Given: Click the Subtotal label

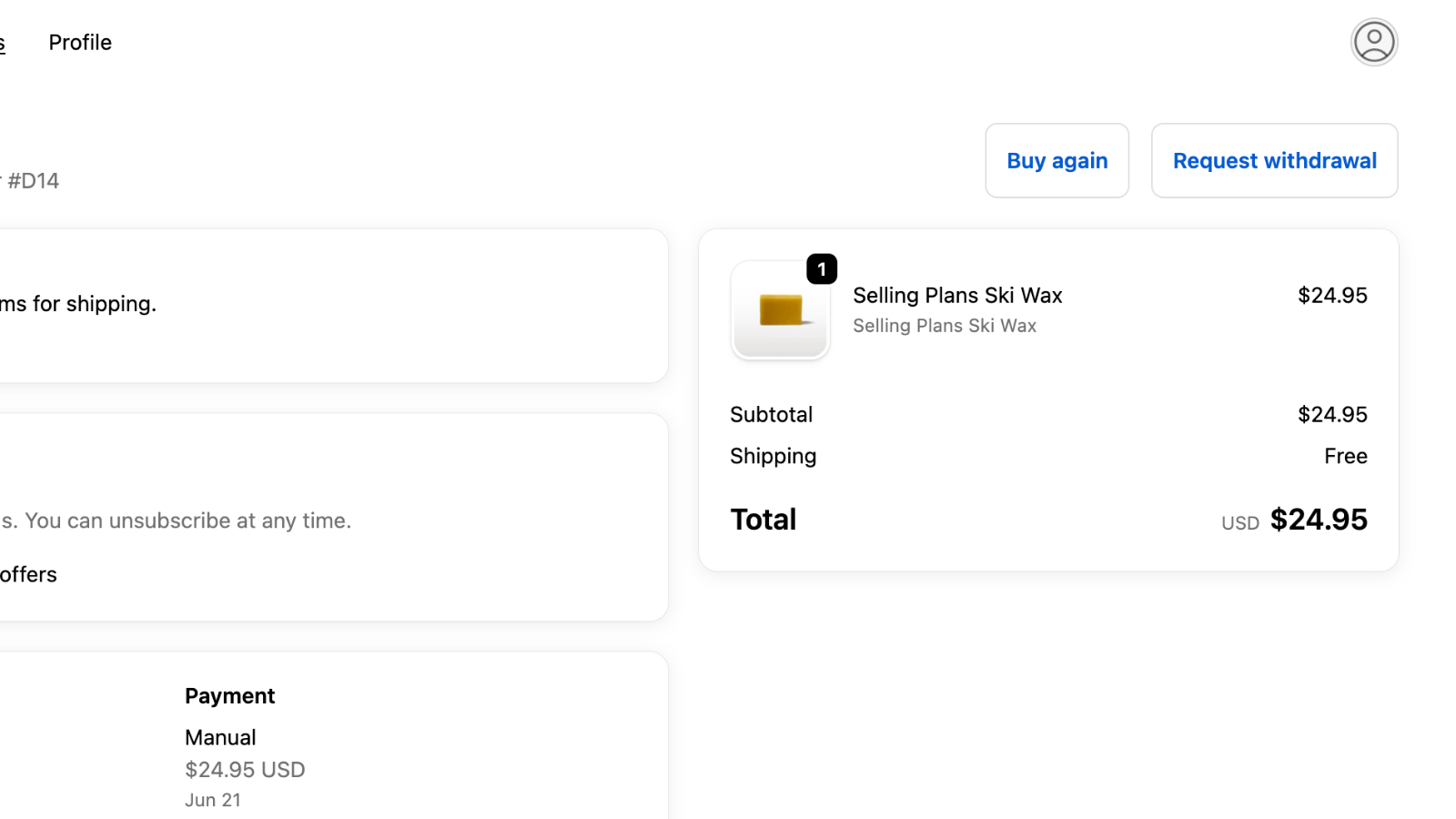Looking at the screenshot, I should pyautogui.click(x=771, y=415).
